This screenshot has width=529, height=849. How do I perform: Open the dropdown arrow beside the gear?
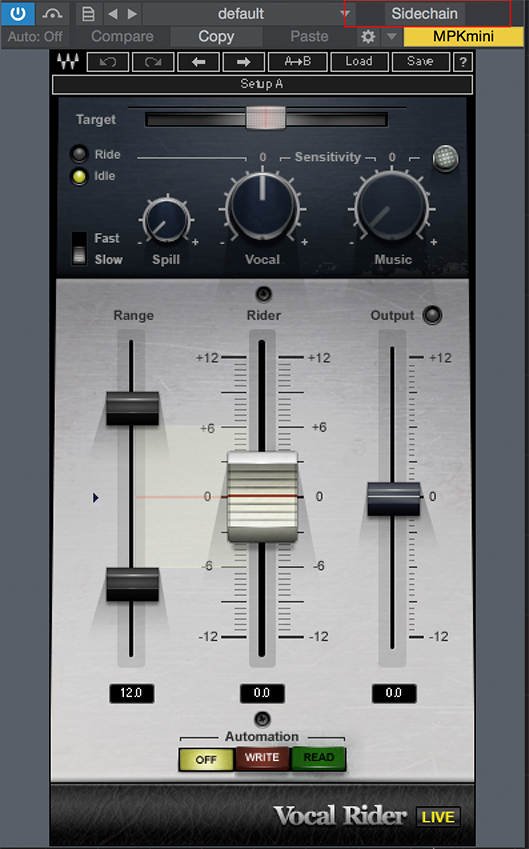(391, 37)
